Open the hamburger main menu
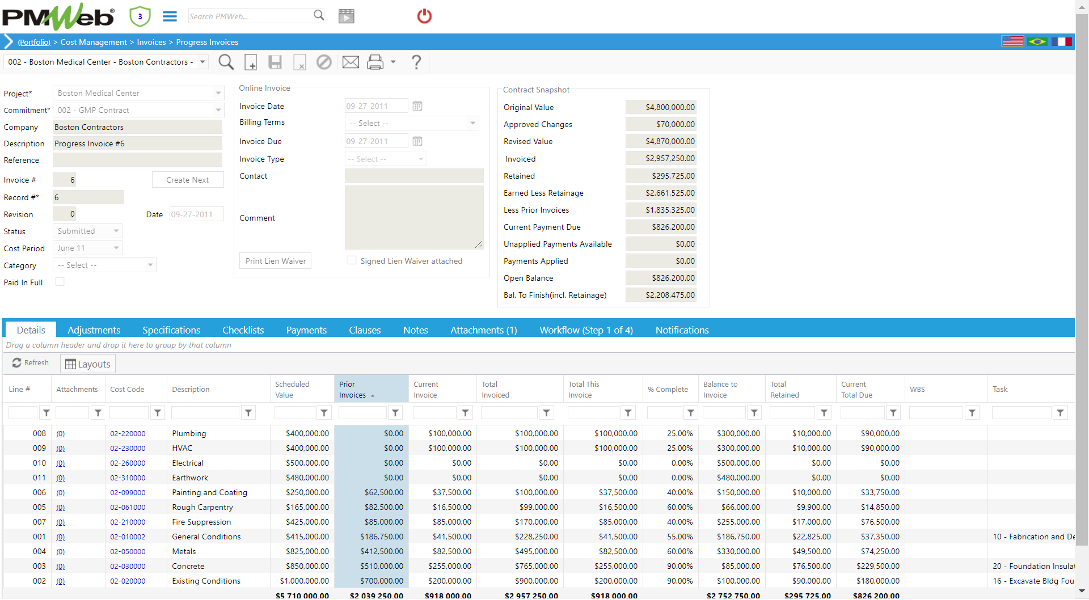This screenshot has width=1089, height=600. pos(169,16)
